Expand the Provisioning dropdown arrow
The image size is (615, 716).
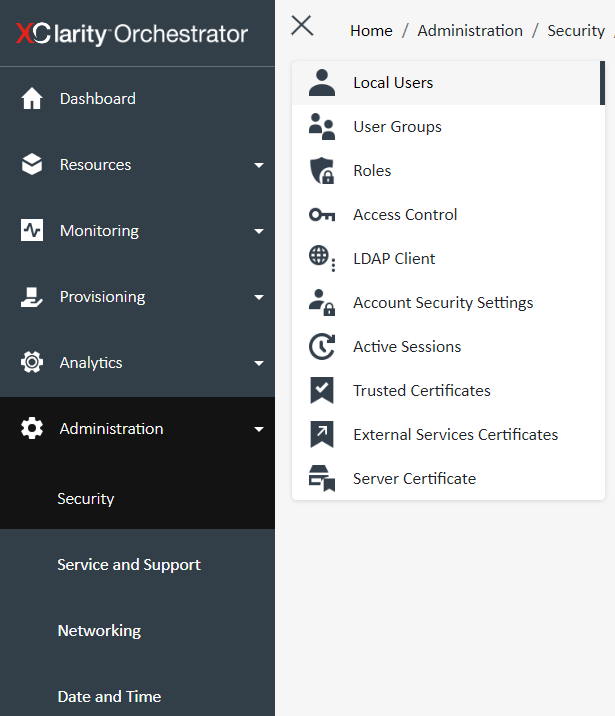[259, 297]
